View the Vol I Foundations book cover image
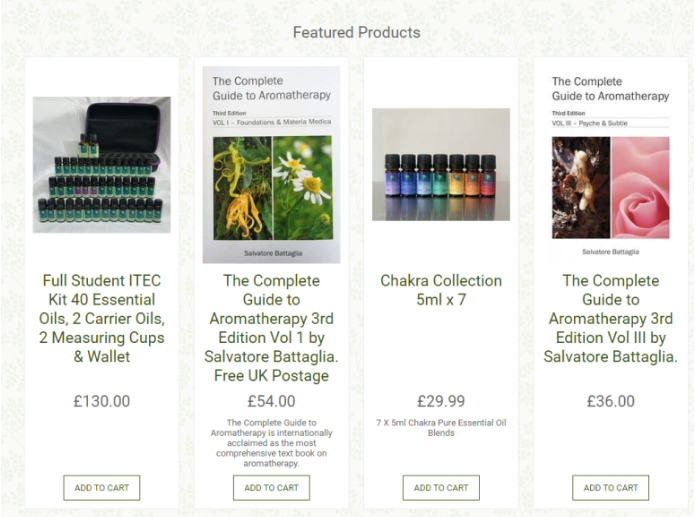 pyautogui.click(x=272, y=165)
